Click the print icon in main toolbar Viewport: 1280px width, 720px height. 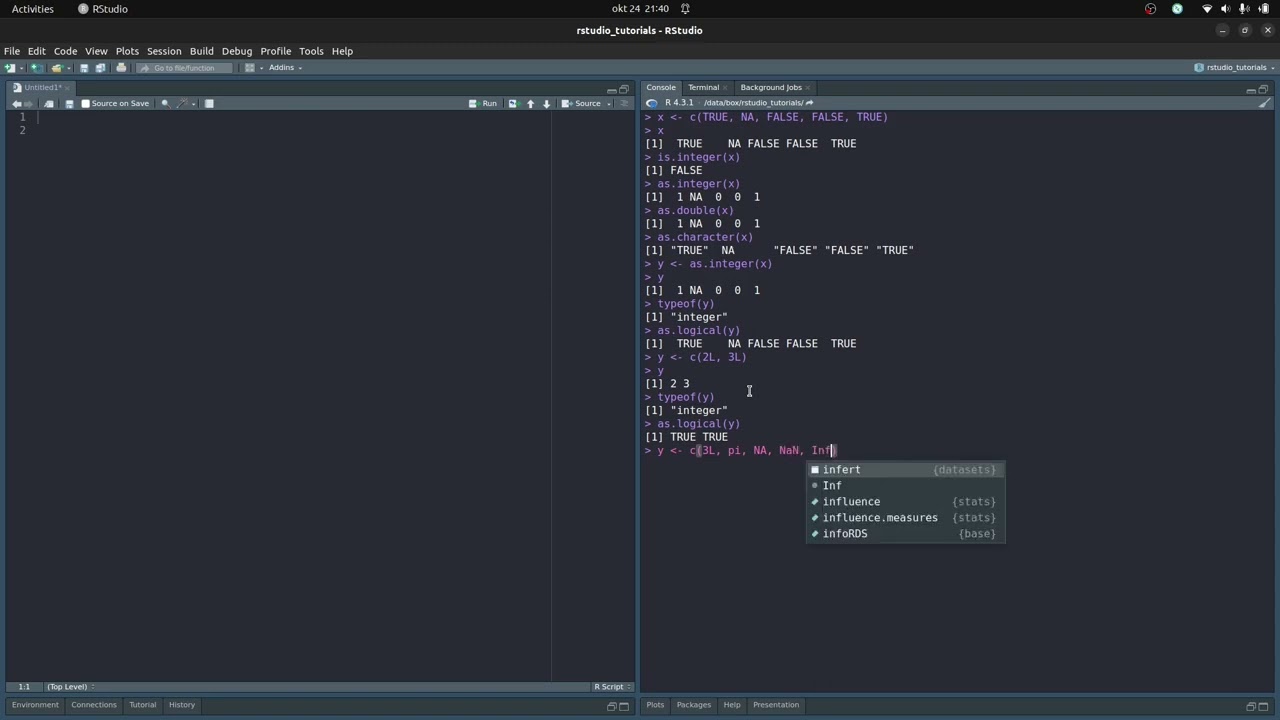pyautogui.click(x=121, y=68)
